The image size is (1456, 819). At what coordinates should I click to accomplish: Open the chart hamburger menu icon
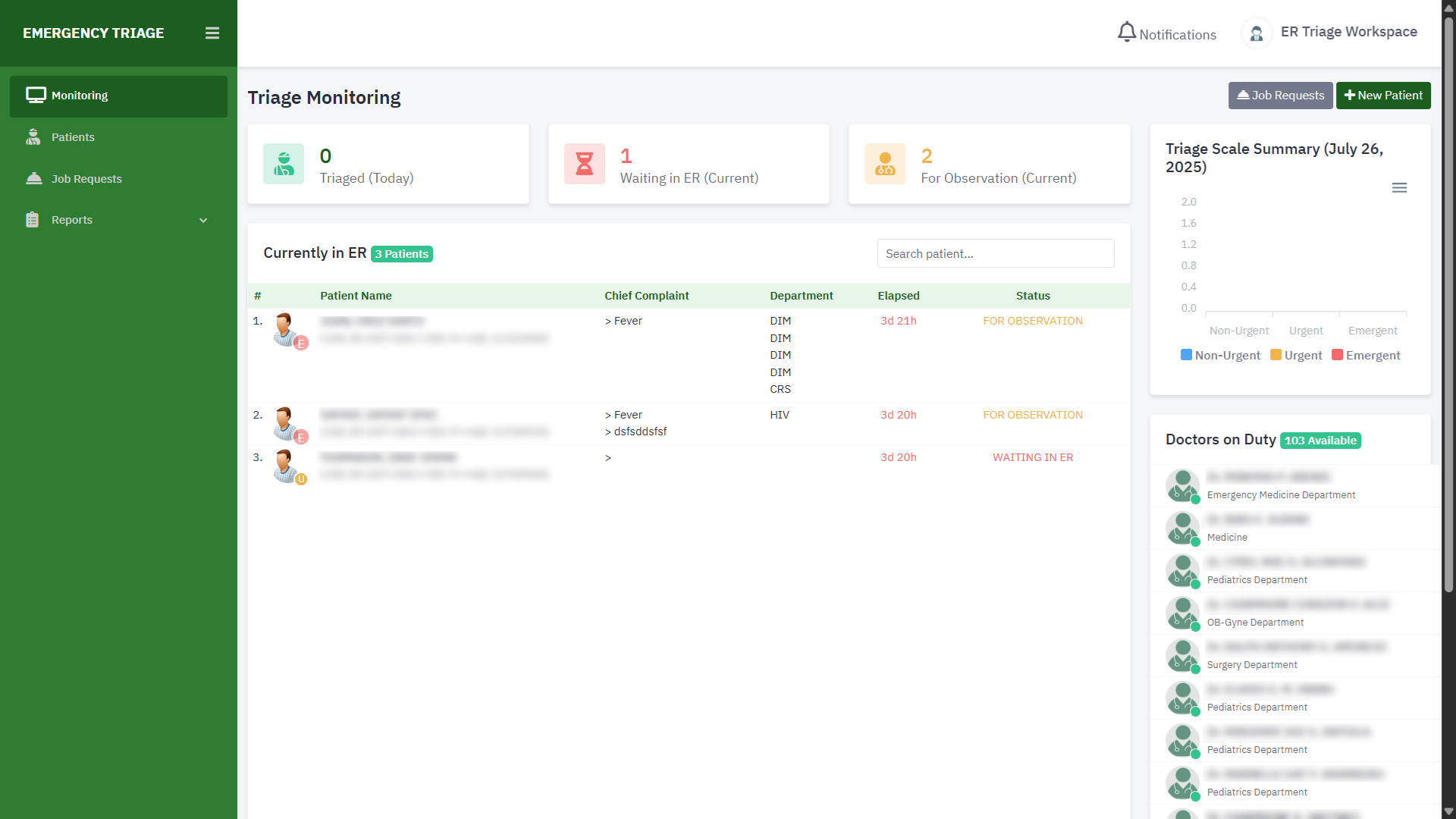point(1399,187)
